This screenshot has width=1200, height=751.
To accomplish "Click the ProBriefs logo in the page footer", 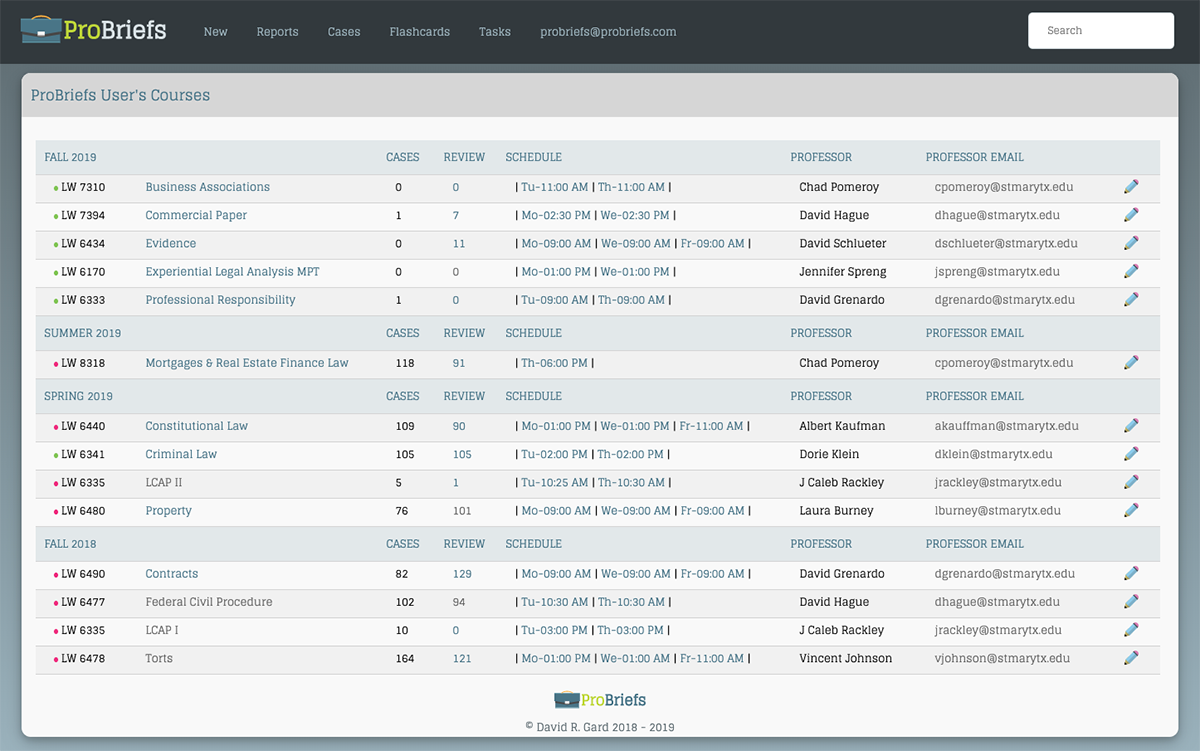I will pyautogui.click(x=600, y=699).
